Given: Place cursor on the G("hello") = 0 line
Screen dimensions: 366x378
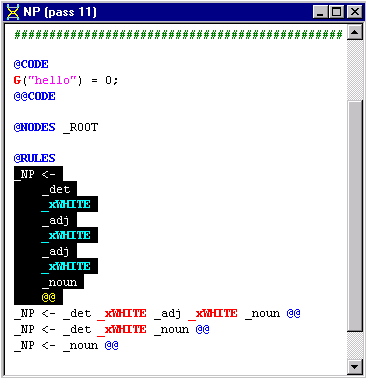Looking at the screenshot, I should (66, 80).
